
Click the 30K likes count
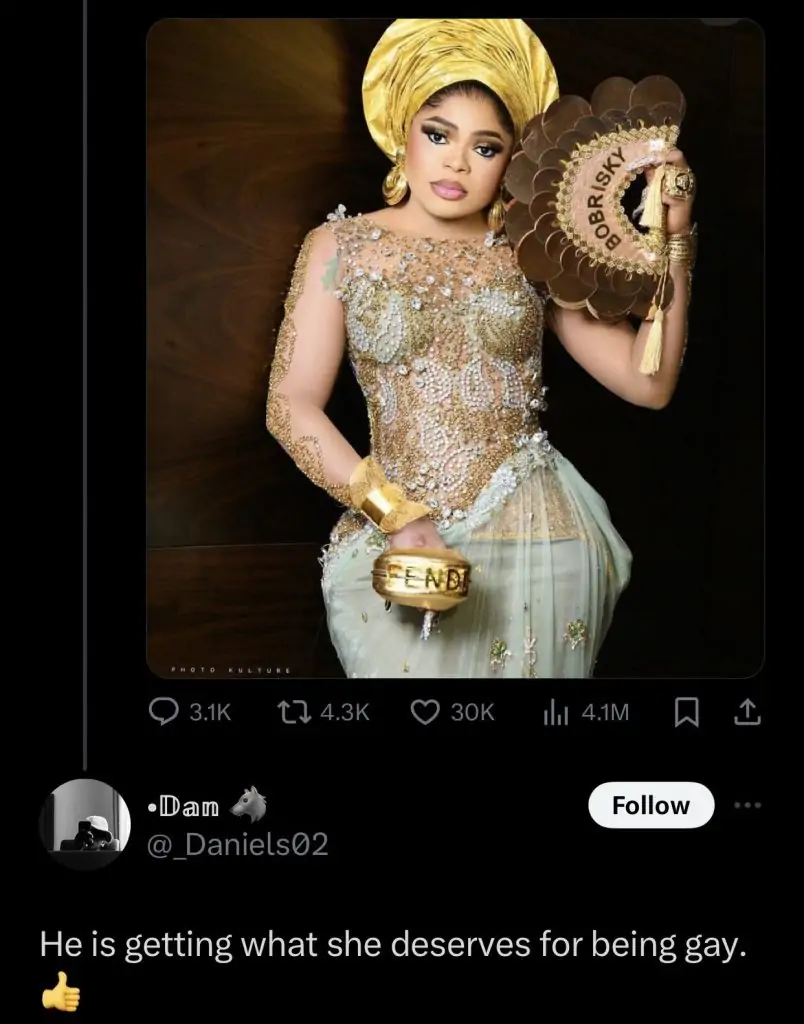pyautogui.click(x=473, y=711)
